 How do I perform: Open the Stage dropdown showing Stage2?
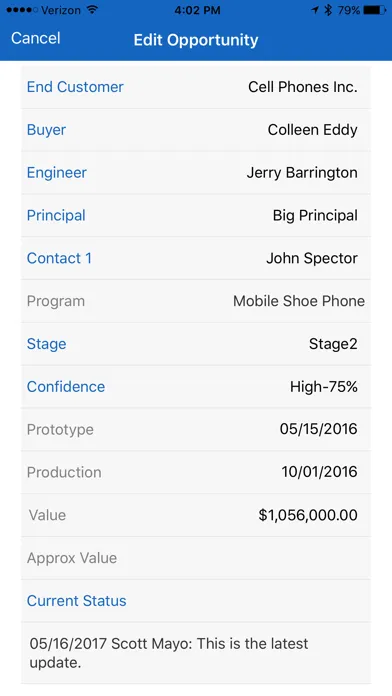(196, 344)
